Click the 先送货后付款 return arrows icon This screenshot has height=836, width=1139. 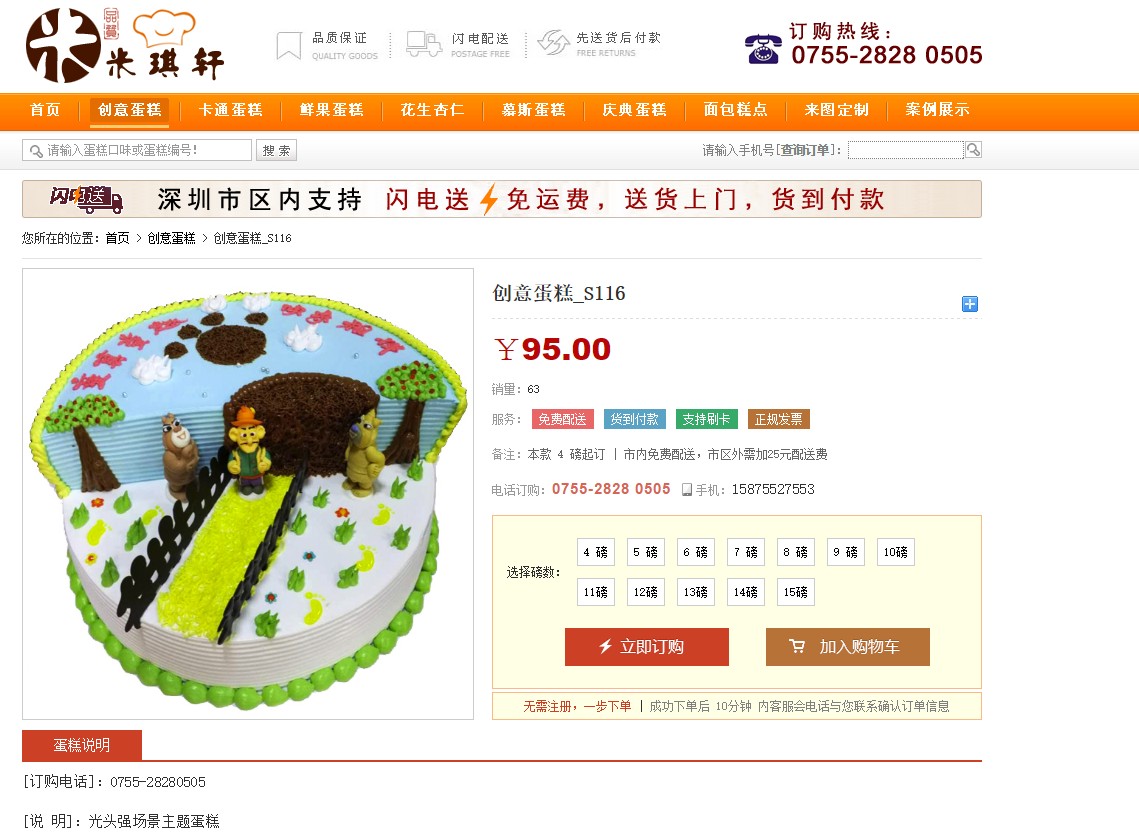click(554, 43)
